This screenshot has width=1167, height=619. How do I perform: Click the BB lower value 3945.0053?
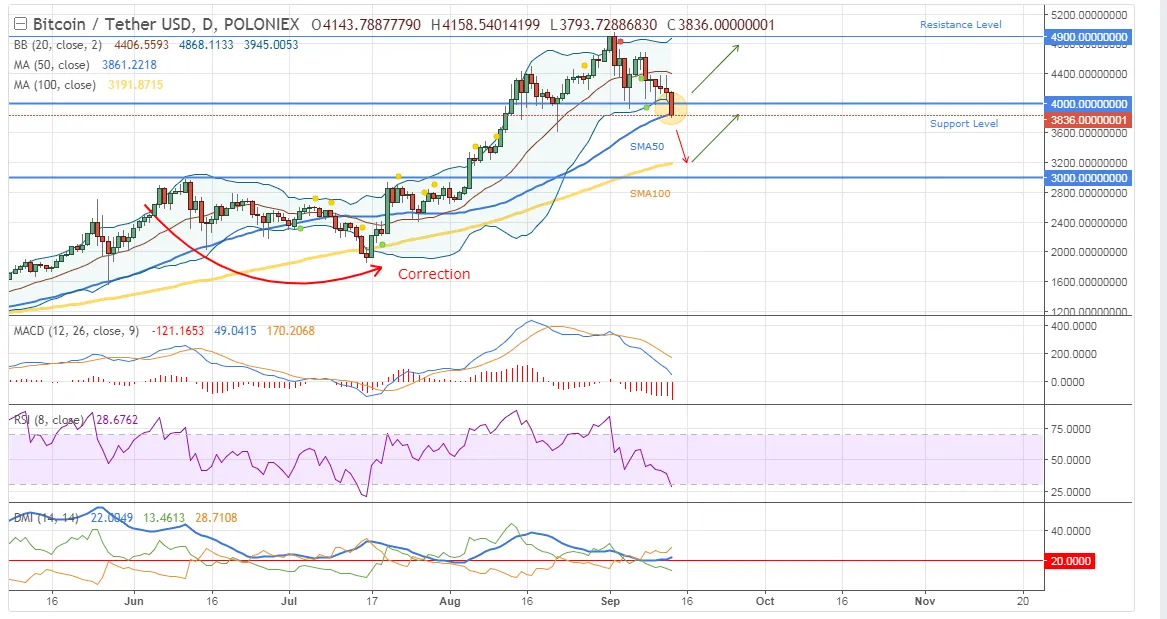pos(271,45)
